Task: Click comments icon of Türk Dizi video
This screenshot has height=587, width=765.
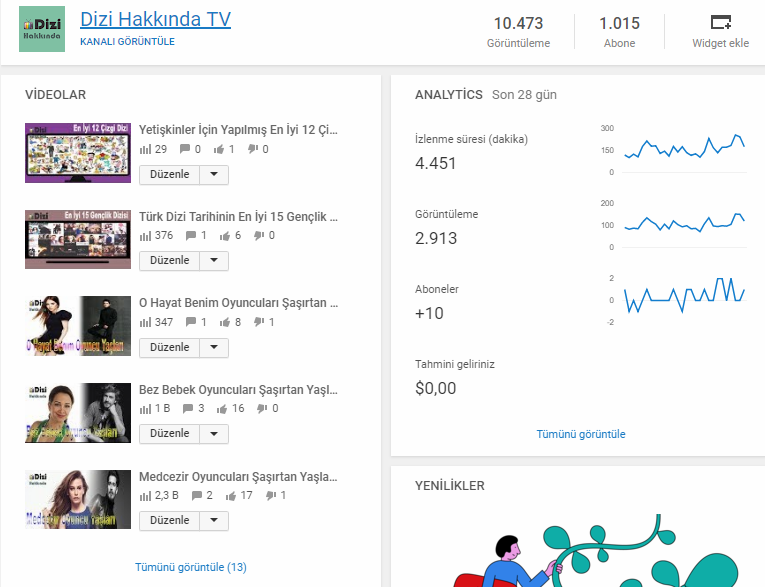Action: [x=191, y=236]
